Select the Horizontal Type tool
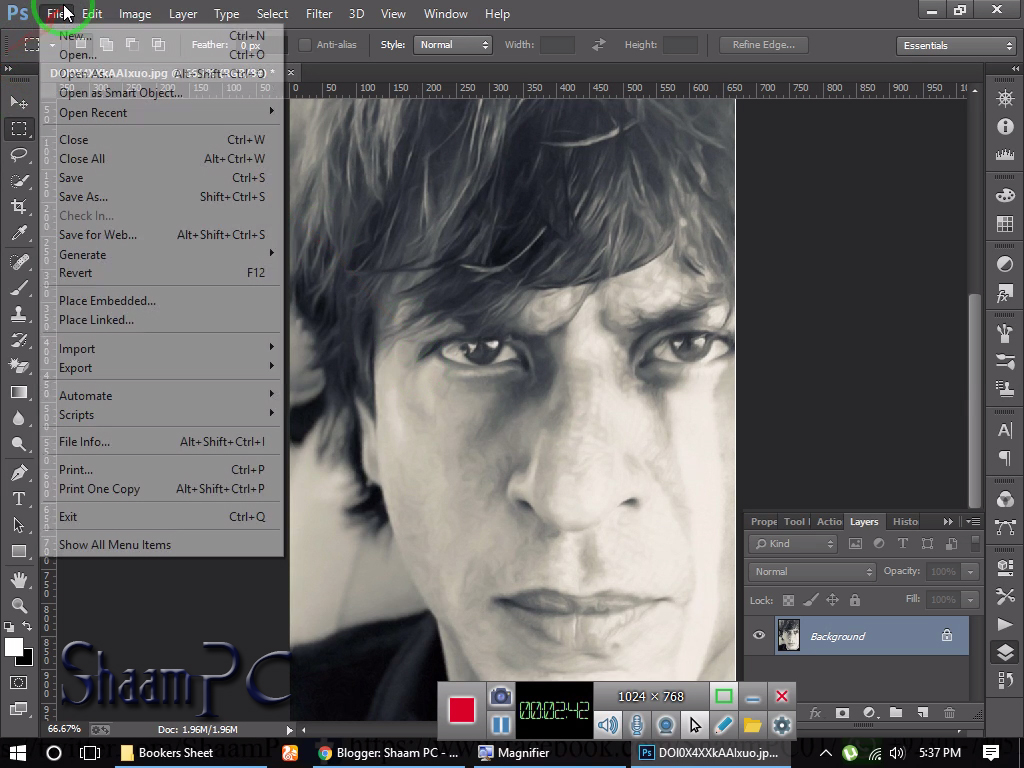This screenshot has width=1024, height=768. (x=19, y=499)
